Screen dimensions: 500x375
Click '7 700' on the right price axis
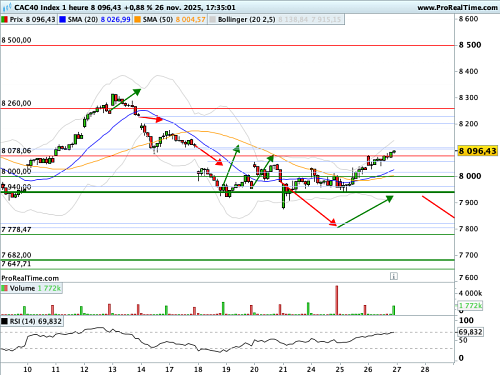[x=468, y=255]
